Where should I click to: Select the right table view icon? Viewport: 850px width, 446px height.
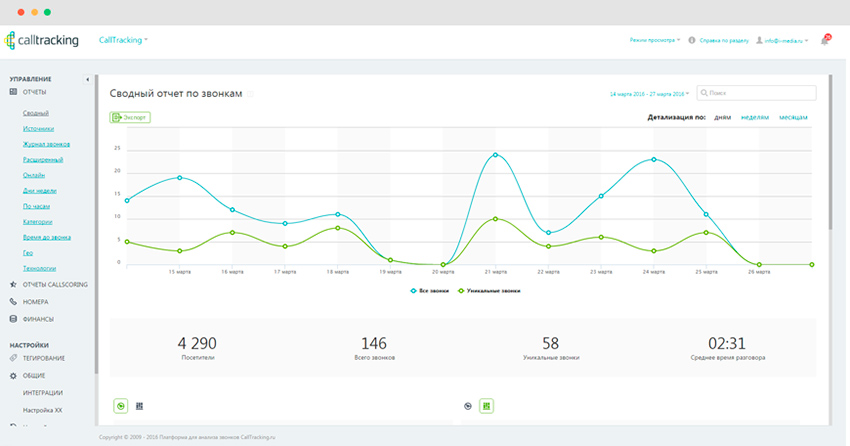click(x=486, y=406)
